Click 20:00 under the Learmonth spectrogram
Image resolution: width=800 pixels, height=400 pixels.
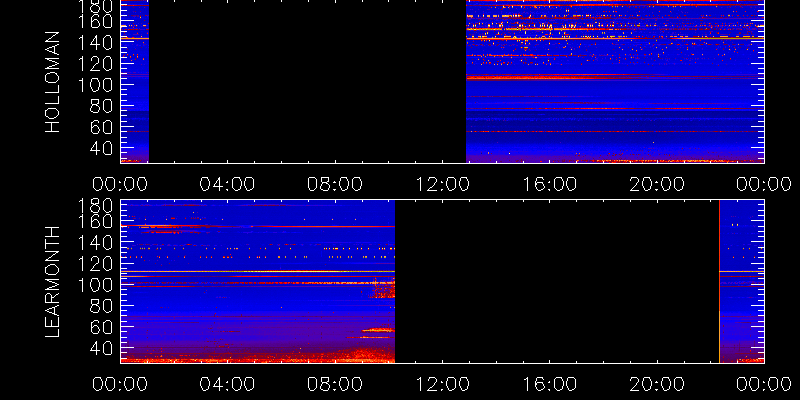coord(657,384)
